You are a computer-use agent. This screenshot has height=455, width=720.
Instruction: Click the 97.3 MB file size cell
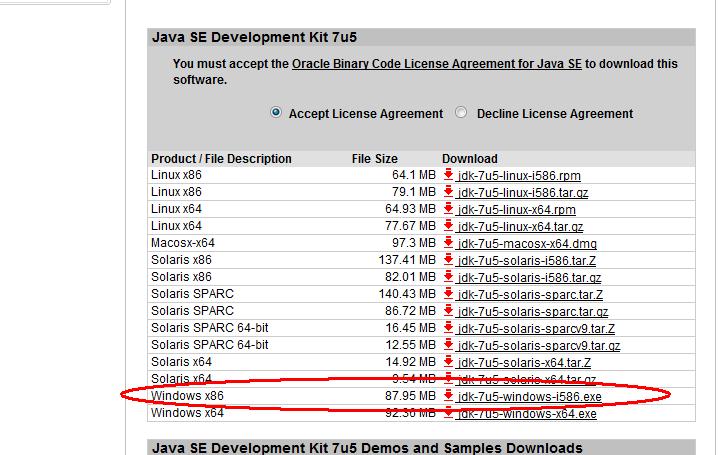point(414,242)
